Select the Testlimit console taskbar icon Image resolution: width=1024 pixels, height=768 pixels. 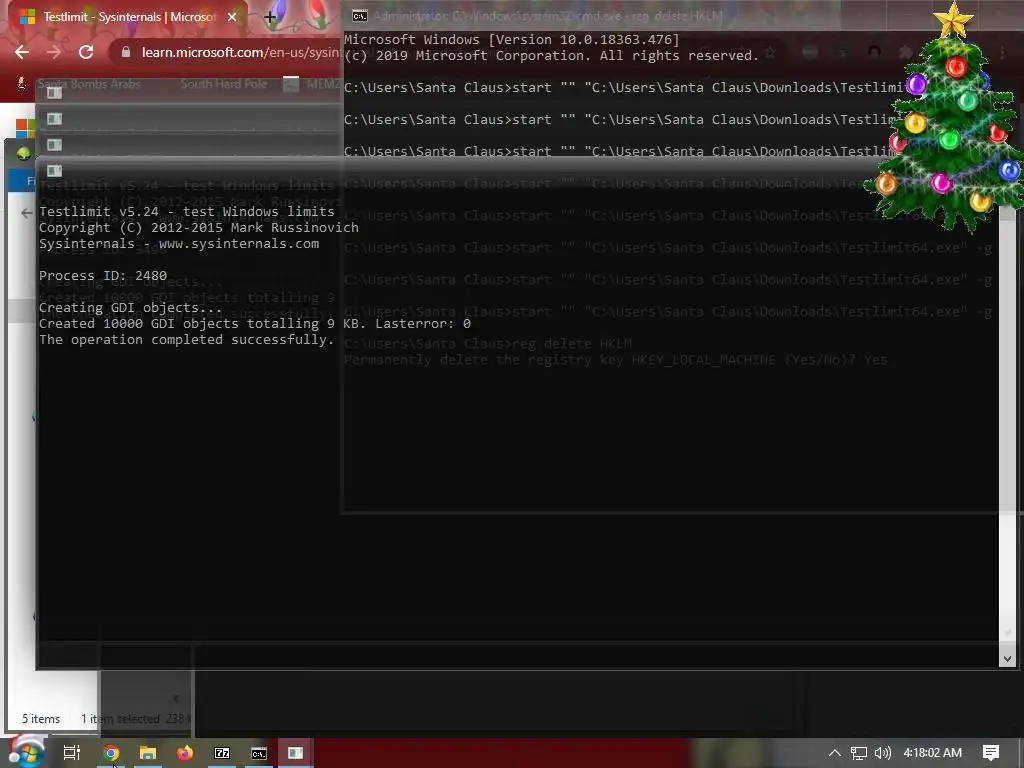click(295, 753)
